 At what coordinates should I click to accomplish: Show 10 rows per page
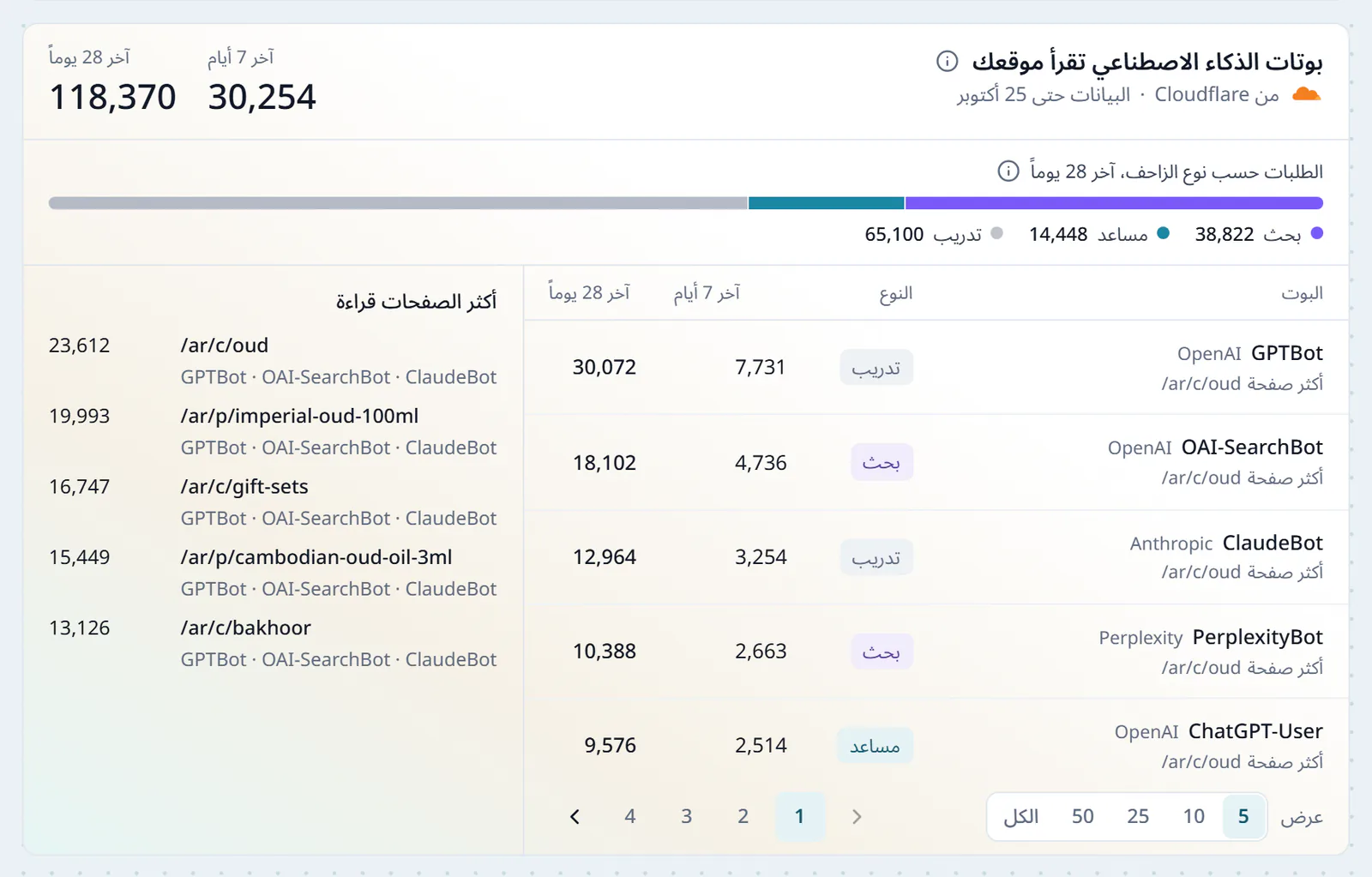click(x=1194, y=816)
